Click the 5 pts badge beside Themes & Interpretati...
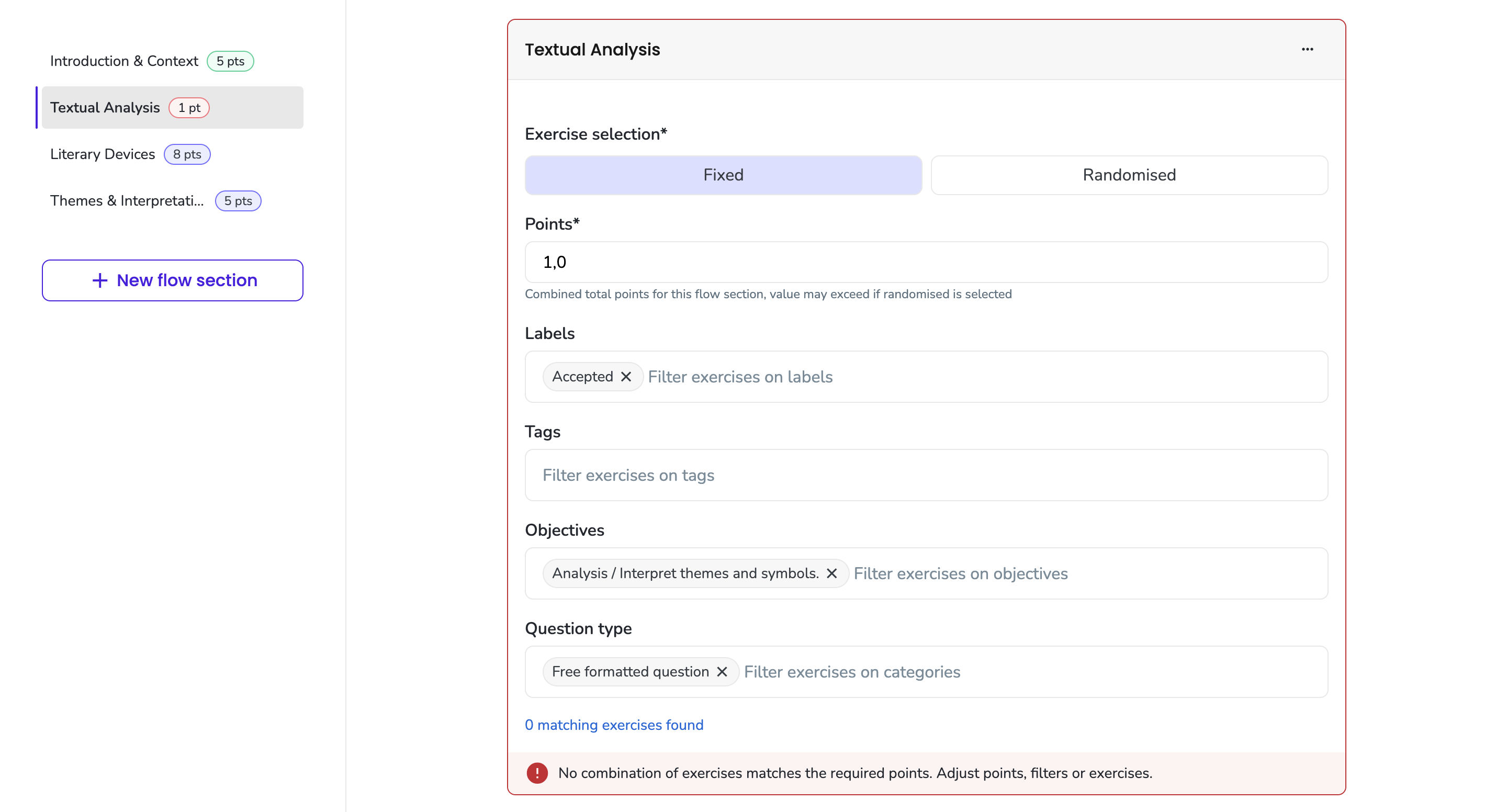1507x812 pixels. click(x=238, y=201)
